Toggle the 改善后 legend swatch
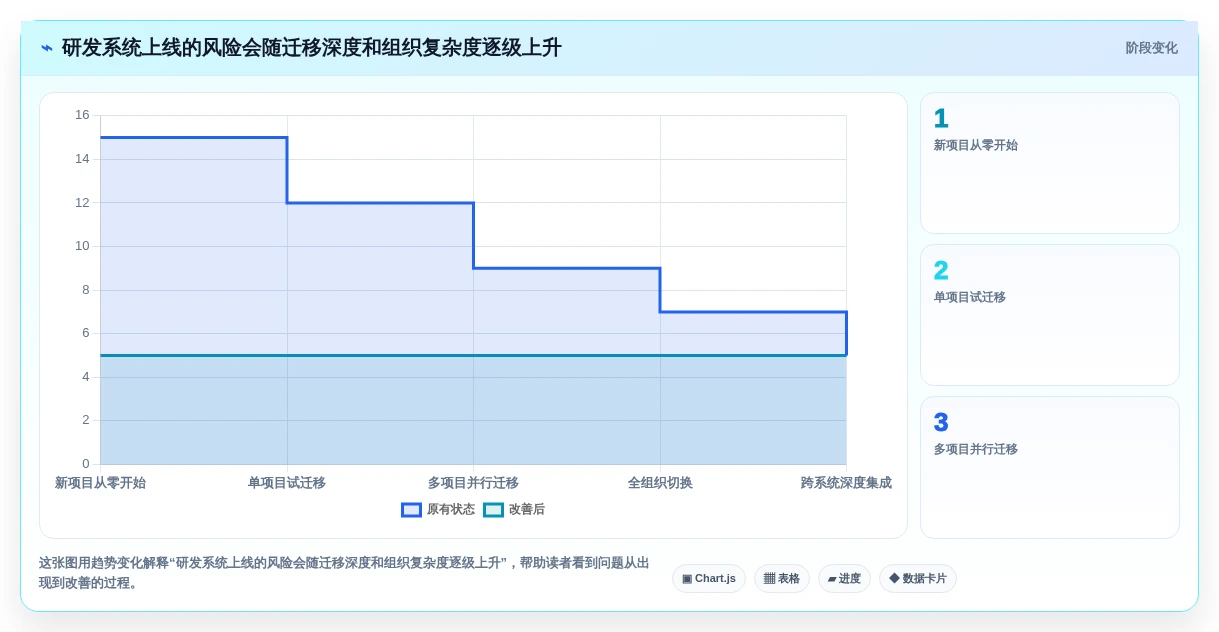 [x=493, y=510]
